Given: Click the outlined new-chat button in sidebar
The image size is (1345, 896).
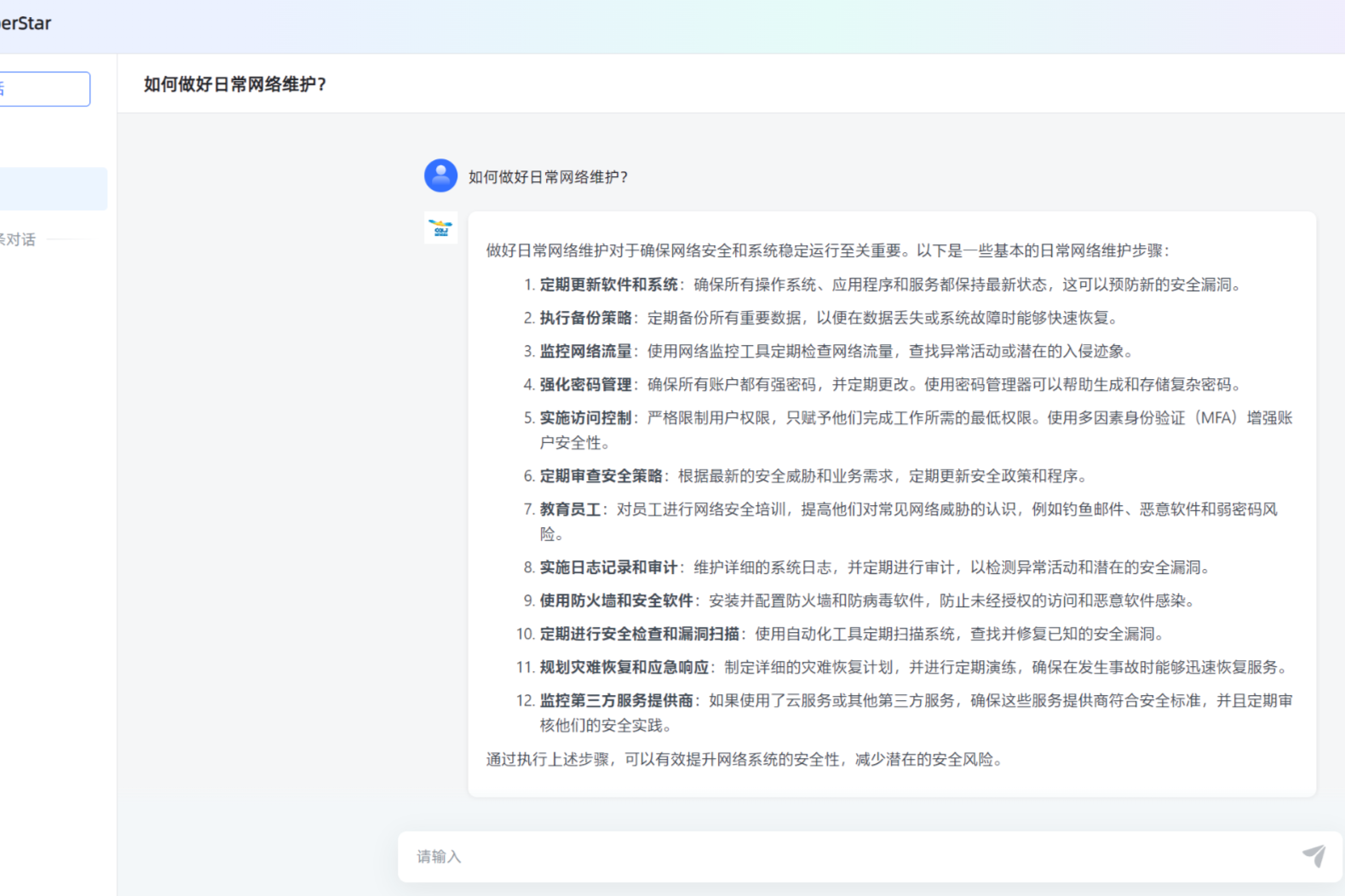Looking at the screenshot, I should [x=44, y=89].
